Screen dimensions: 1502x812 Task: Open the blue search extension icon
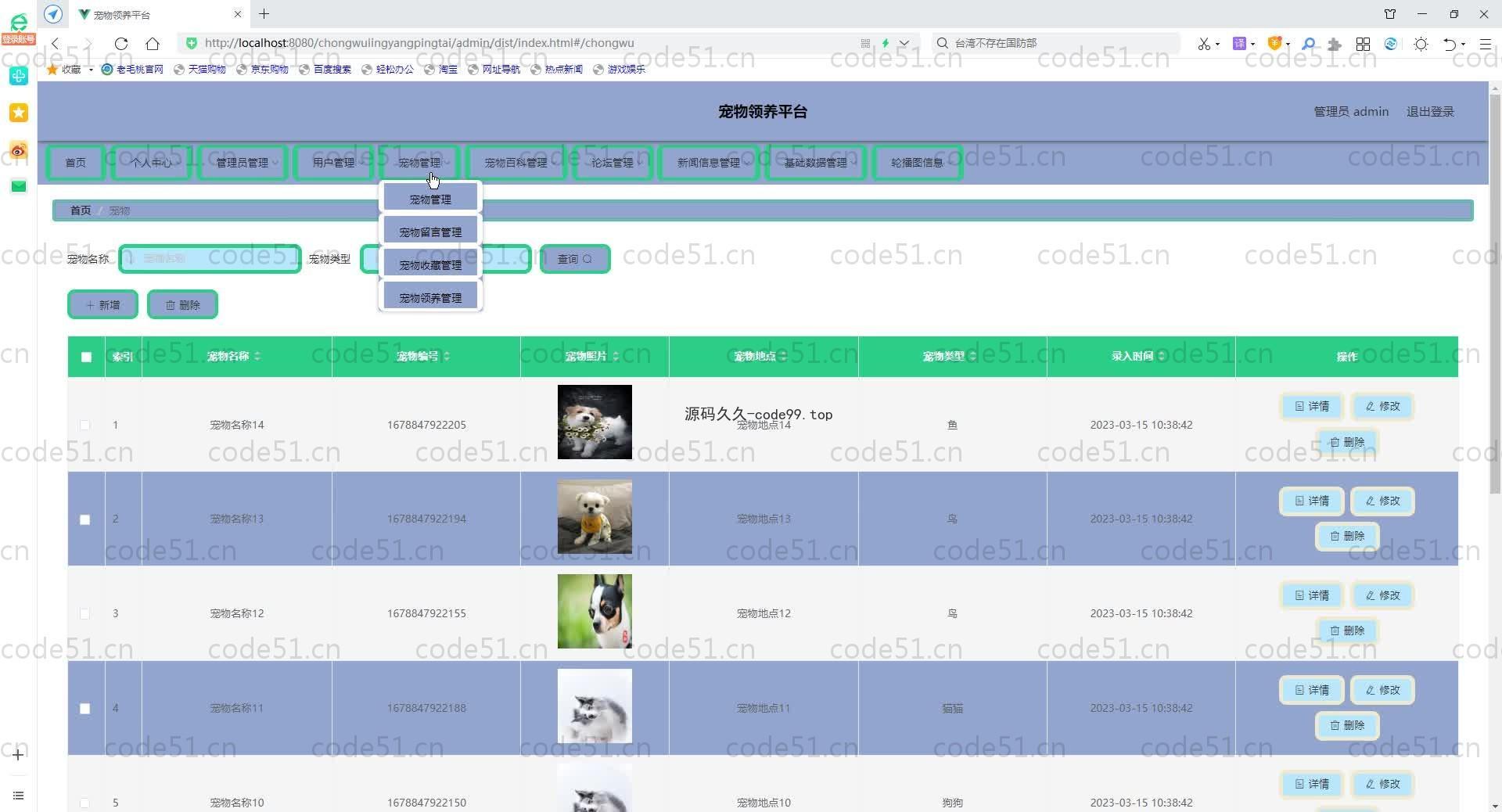tap(1308, 44)
